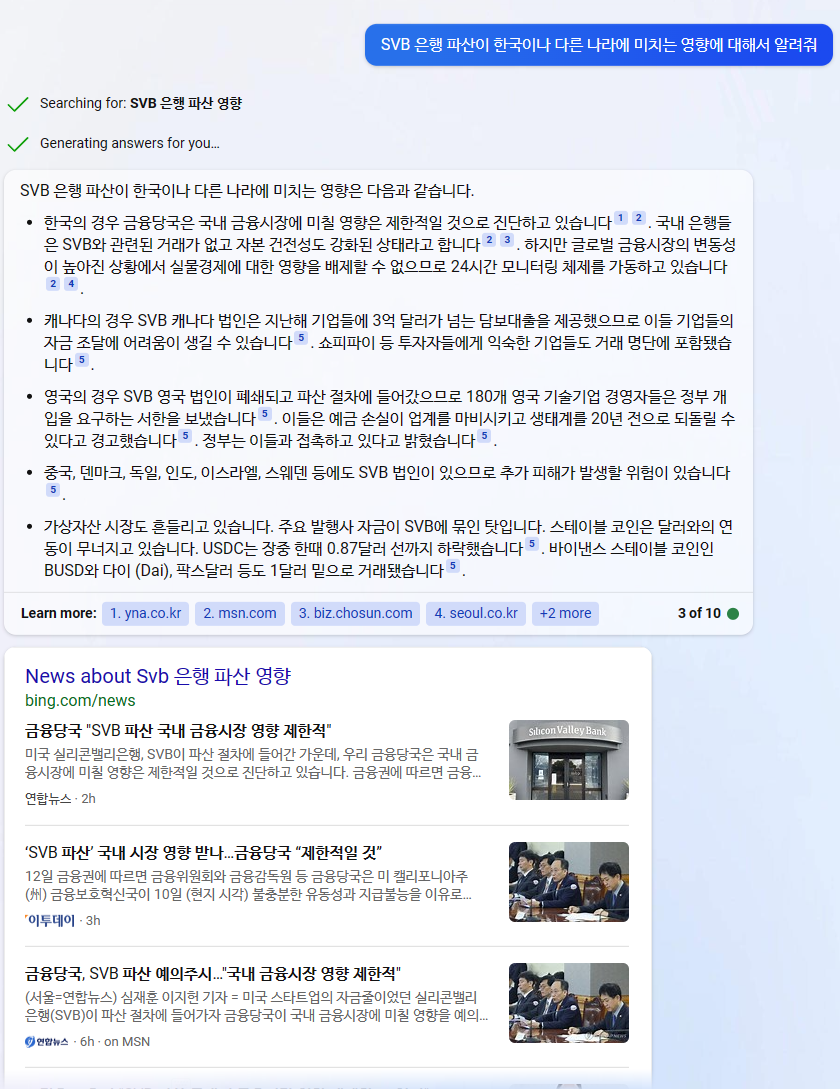
Task: Open citation 5 after 있다고 경고했습니다
Action: pyautogui.click(x=185, y=435)
